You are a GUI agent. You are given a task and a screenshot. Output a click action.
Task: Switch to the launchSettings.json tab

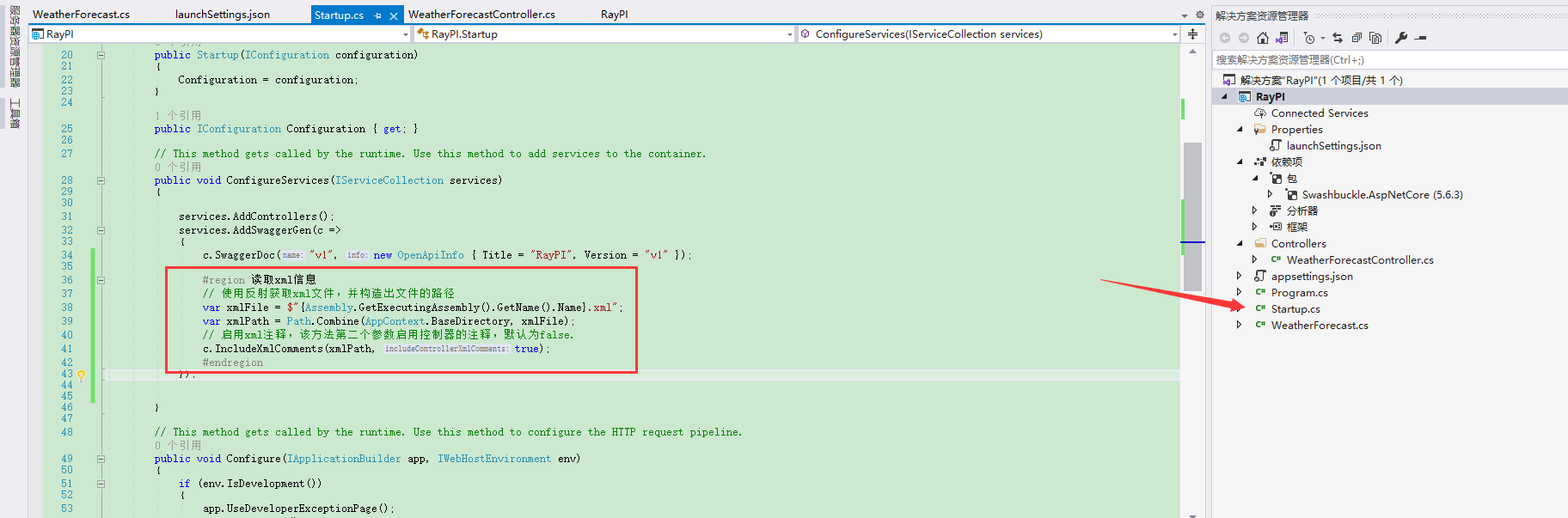(223, 15)
